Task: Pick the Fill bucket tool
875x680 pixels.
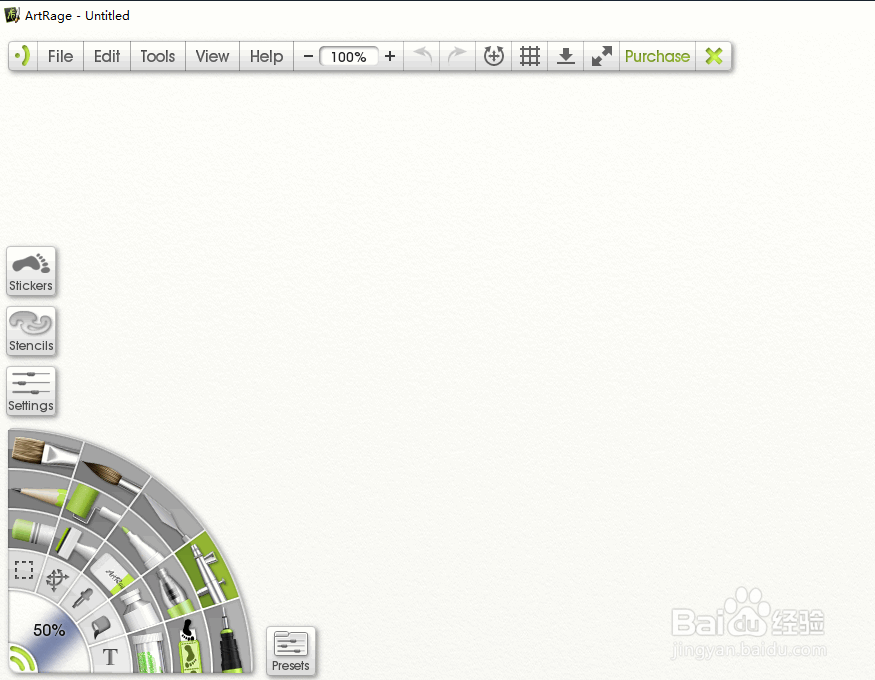Action: point(102,627)
